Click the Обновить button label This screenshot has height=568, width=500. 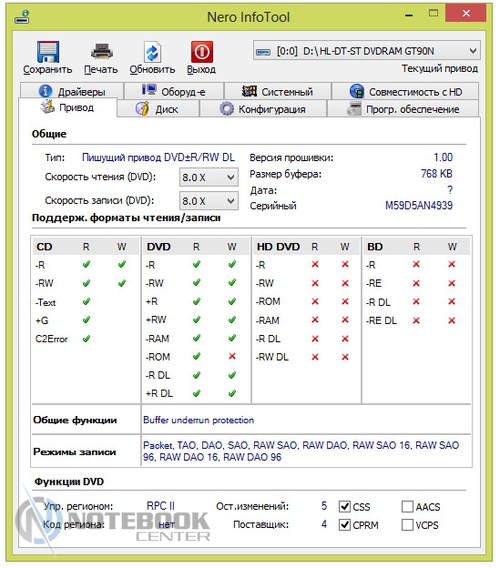click(152, 70)
